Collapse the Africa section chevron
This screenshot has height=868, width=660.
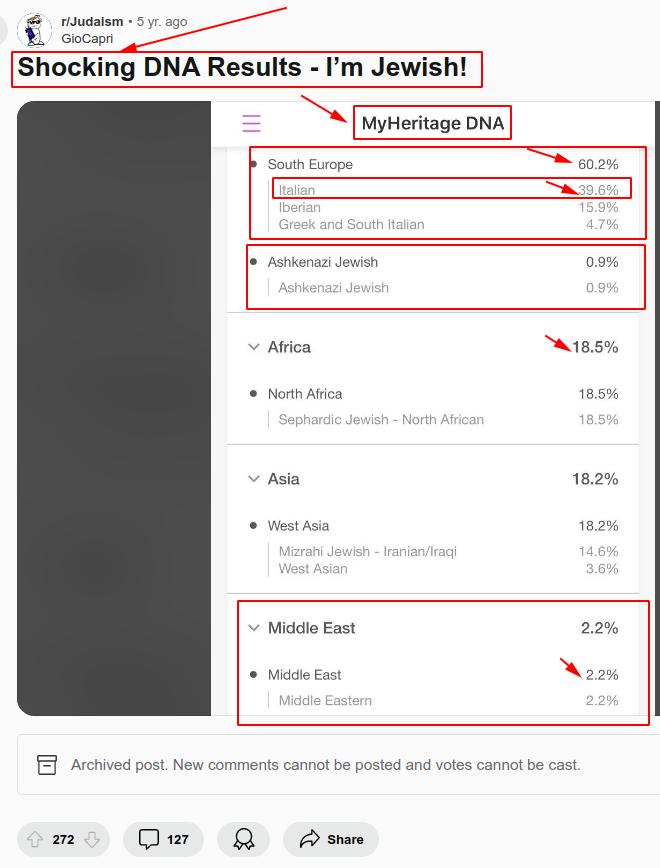tap(253, 347)
